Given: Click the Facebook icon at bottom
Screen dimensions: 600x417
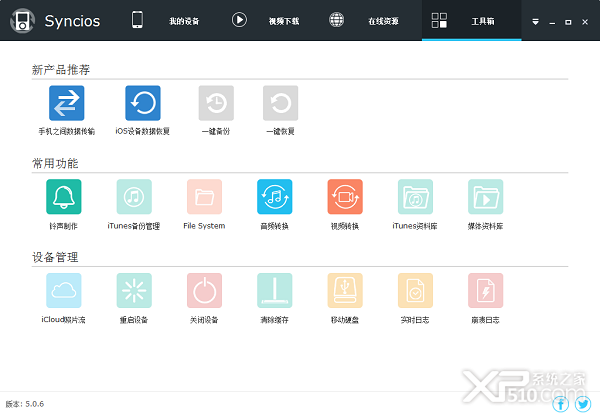Looking at the screenshot, I should coord(561,404).
